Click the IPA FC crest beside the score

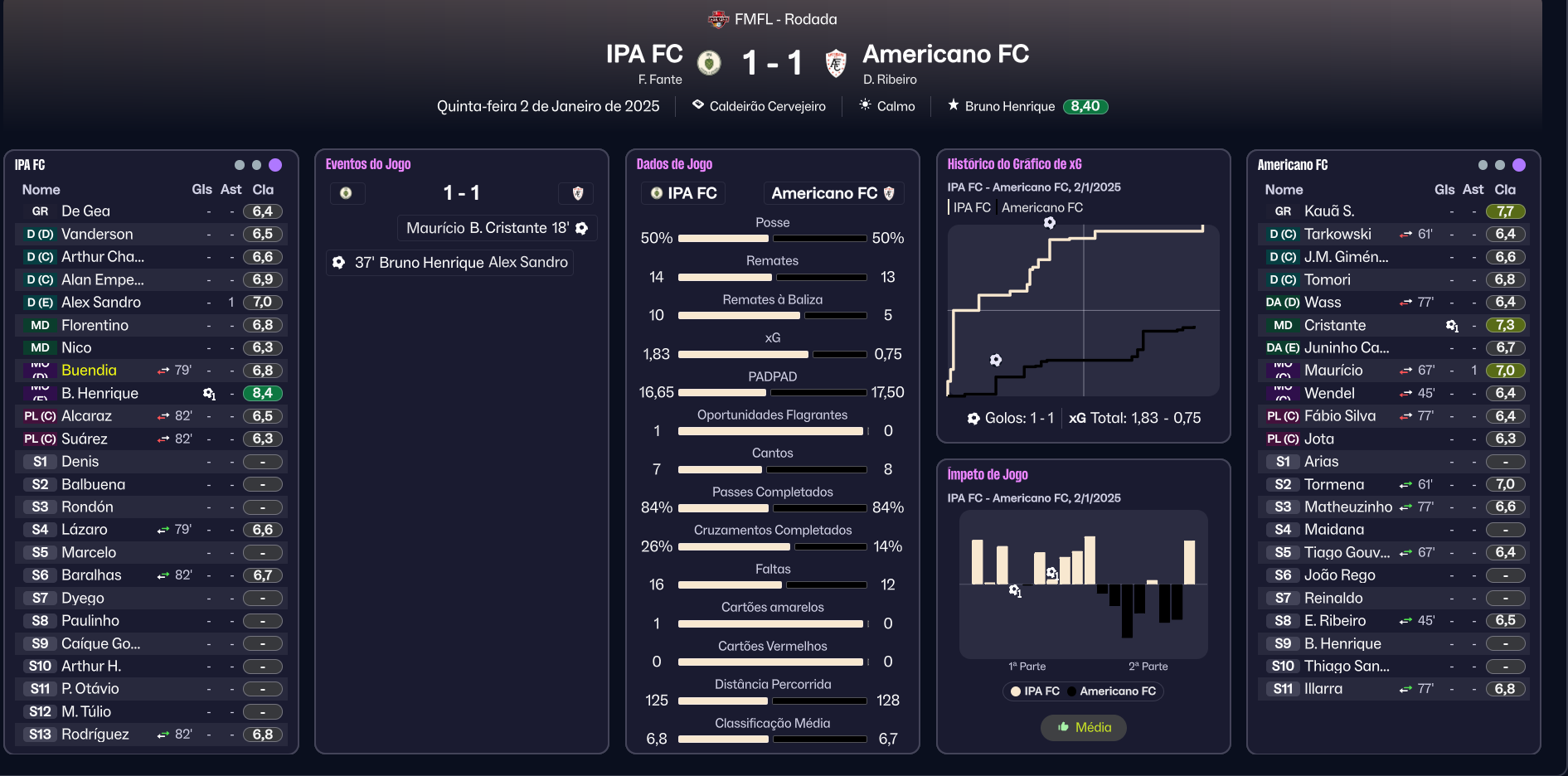pos(709,62)
